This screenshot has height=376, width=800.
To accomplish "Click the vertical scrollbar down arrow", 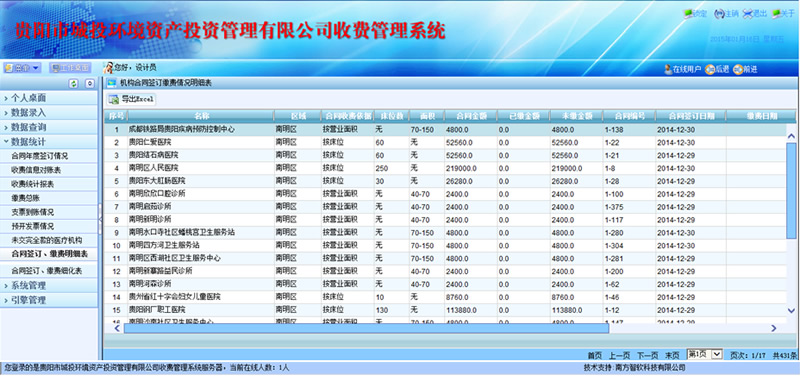I will (791, 310).
